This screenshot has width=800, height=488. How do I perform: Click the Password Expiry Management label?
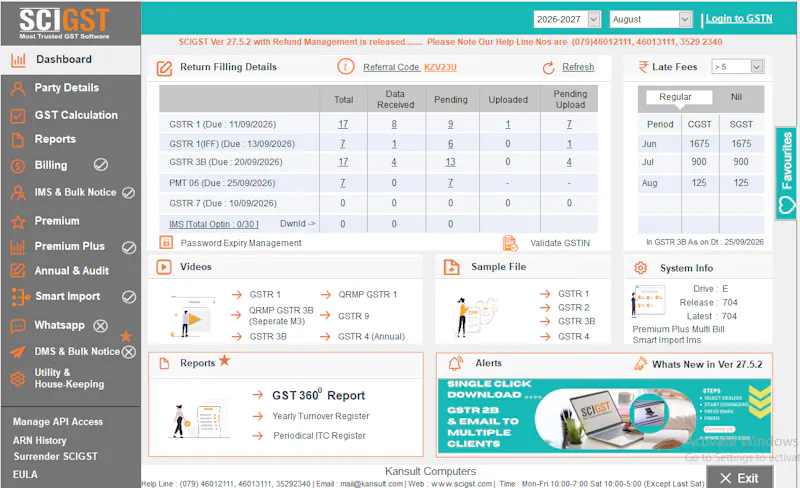coord(241,243)
